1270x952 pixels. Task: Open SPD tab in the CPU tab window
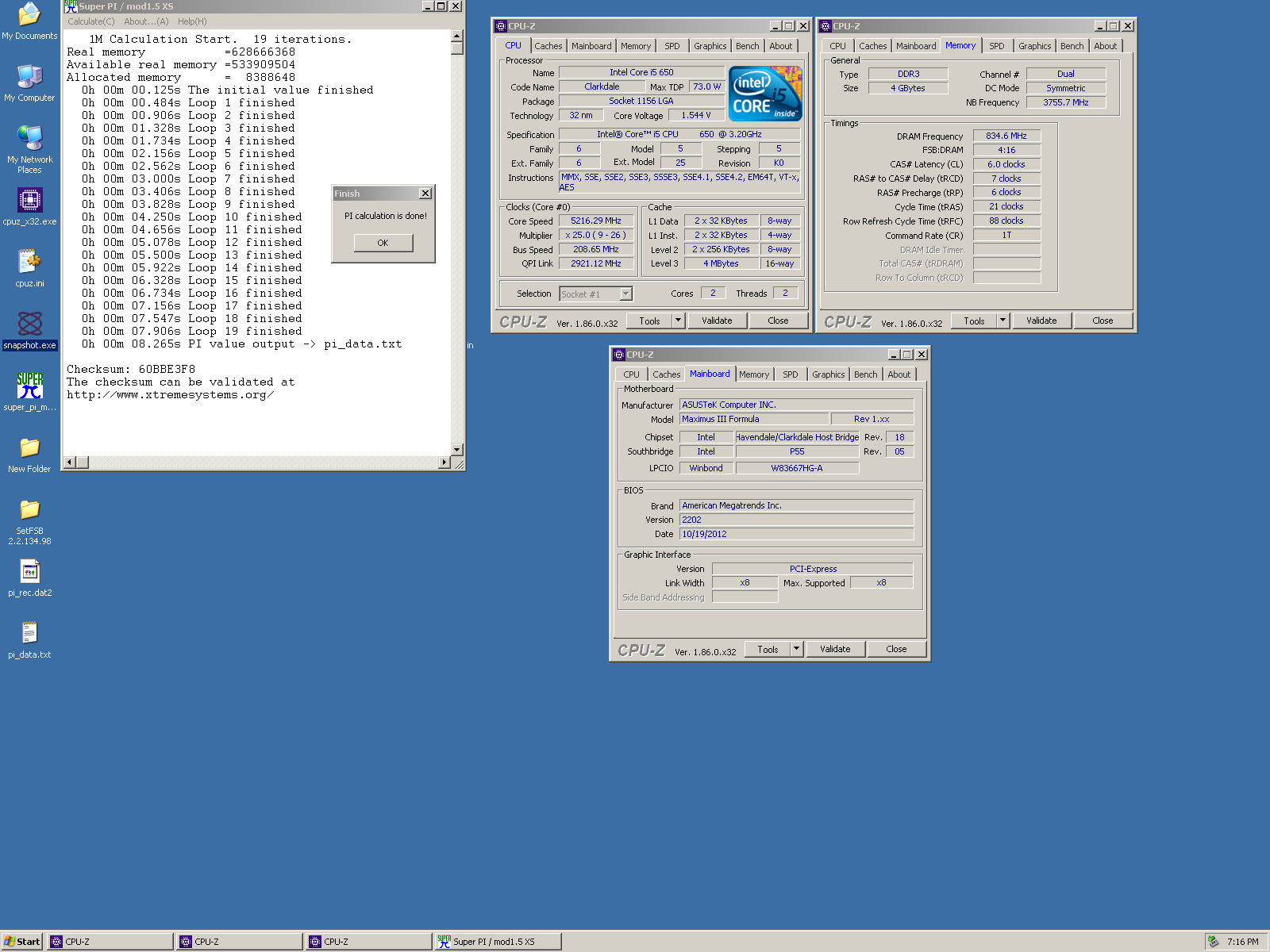tap(672, 46)
